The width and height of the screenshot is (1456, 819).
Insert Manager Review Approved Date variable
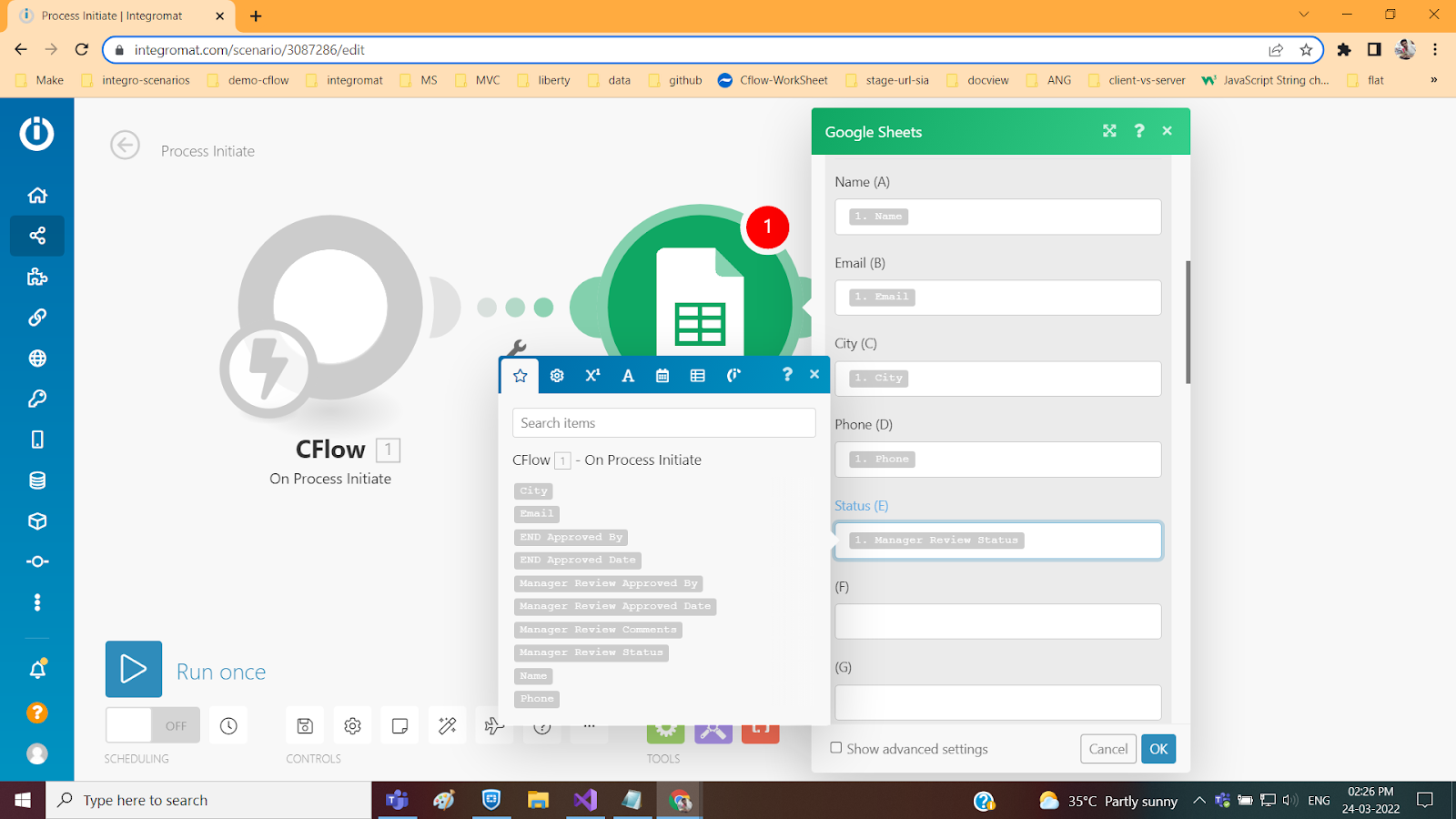coord(615,607)
